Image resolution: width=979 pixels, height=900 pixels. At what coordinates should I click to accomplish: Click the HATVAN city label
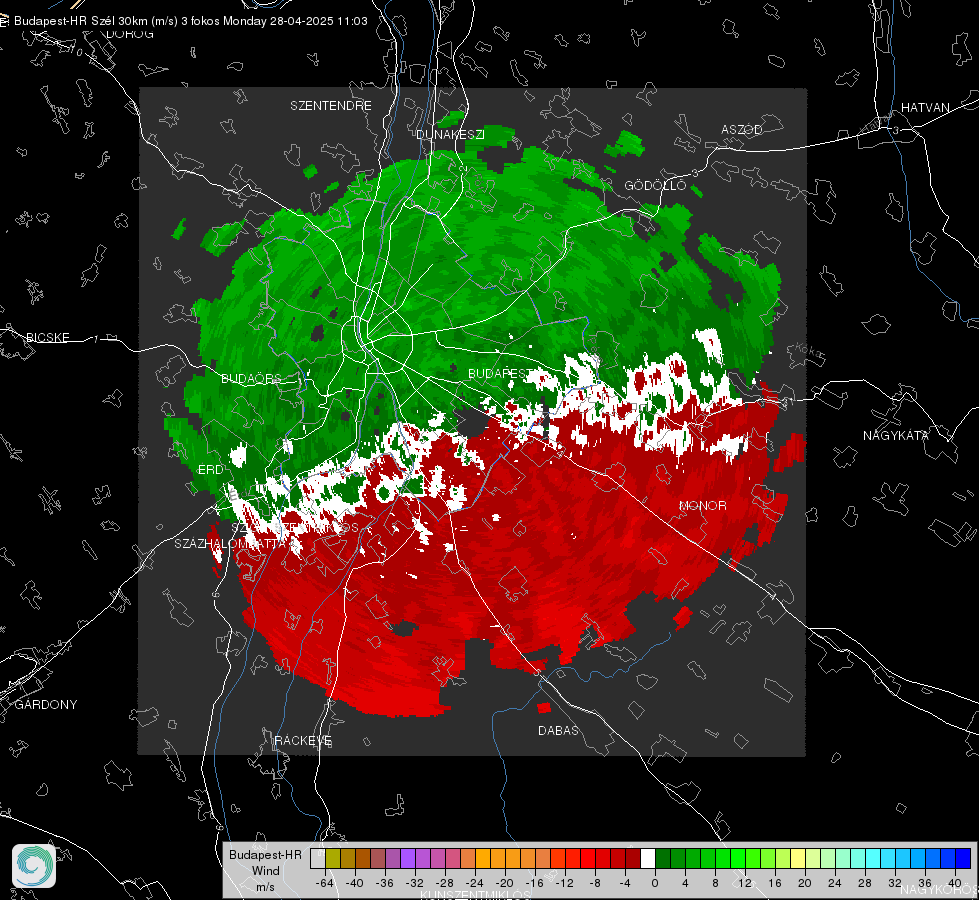[925, 107]
